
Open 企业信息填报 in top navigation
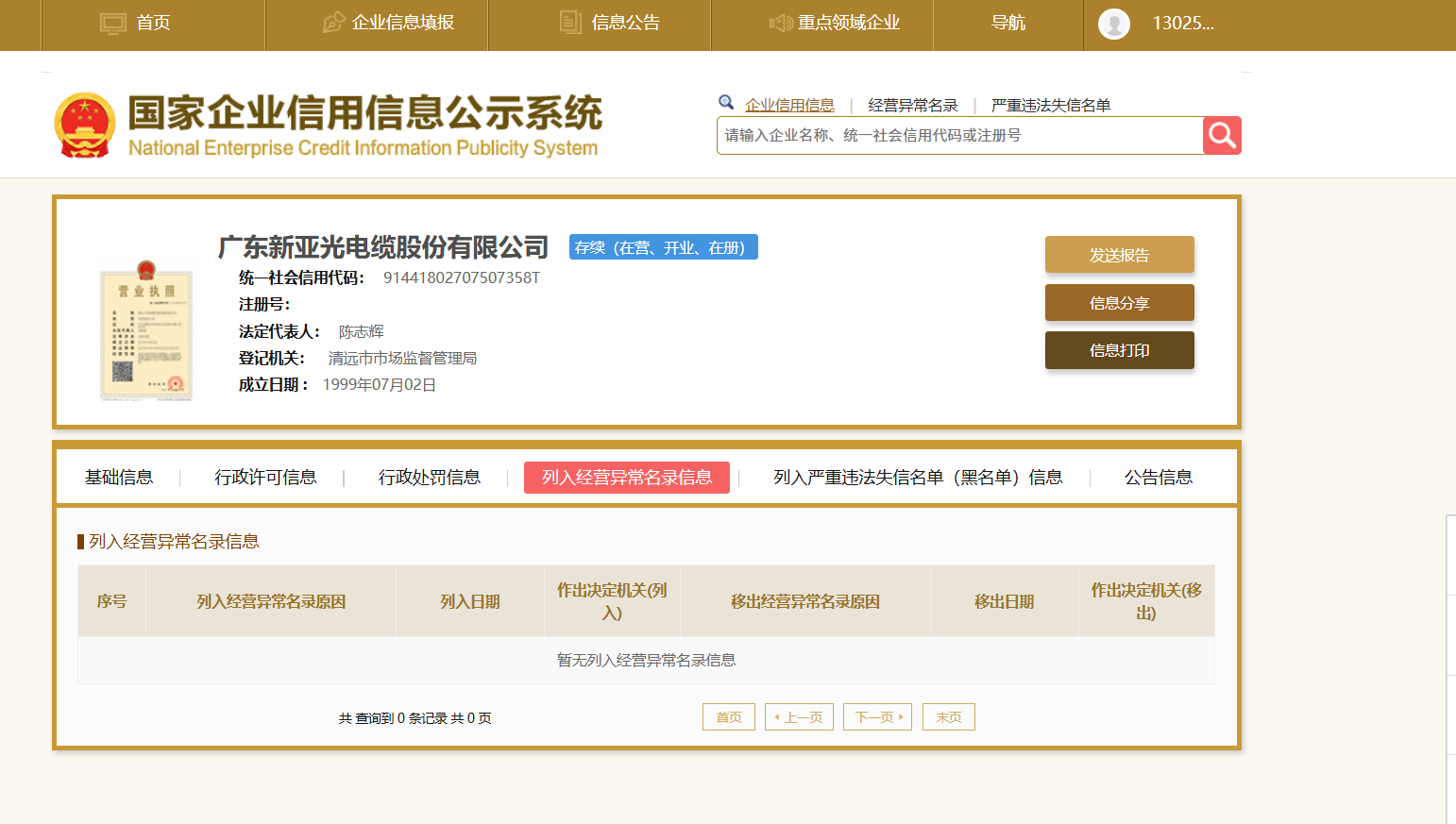click(389, 24)
